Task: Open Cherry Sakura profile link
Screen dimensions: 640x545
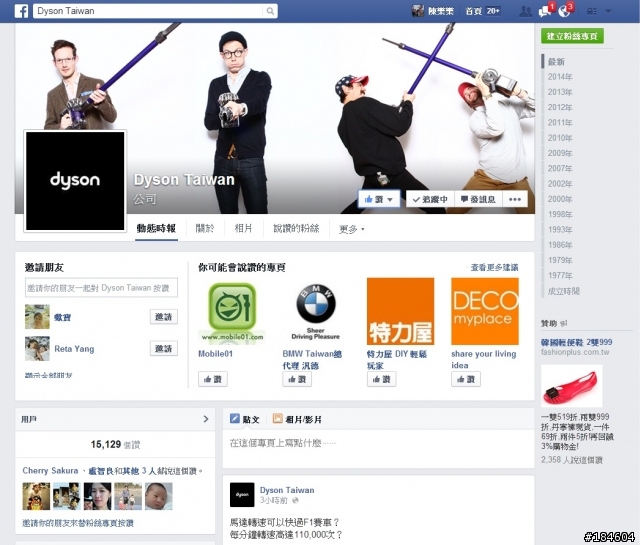Action: click(x=50, y=471)
